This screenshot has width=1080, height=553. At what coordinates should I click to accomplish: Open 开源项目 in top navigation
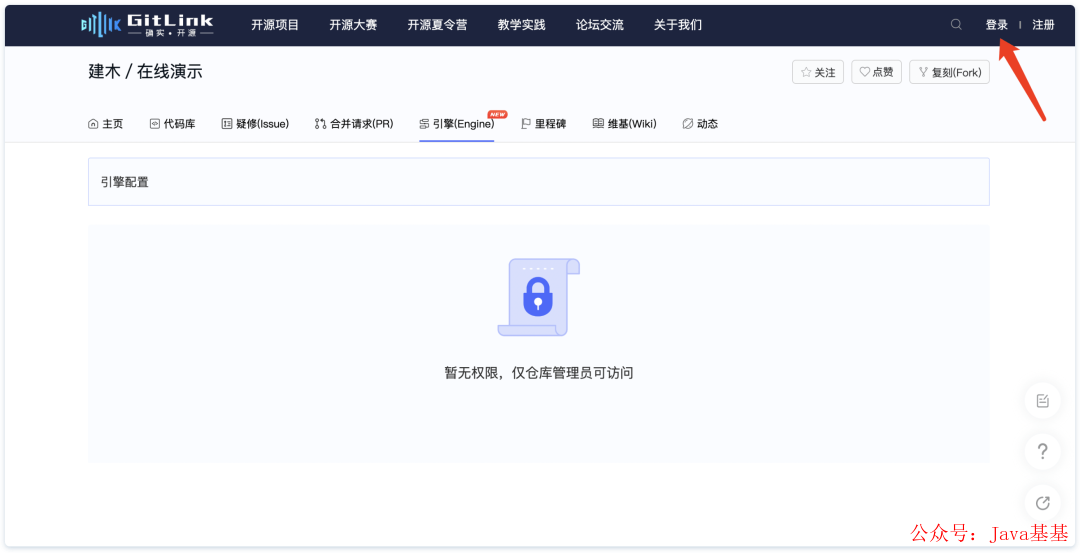coord(275,25)
